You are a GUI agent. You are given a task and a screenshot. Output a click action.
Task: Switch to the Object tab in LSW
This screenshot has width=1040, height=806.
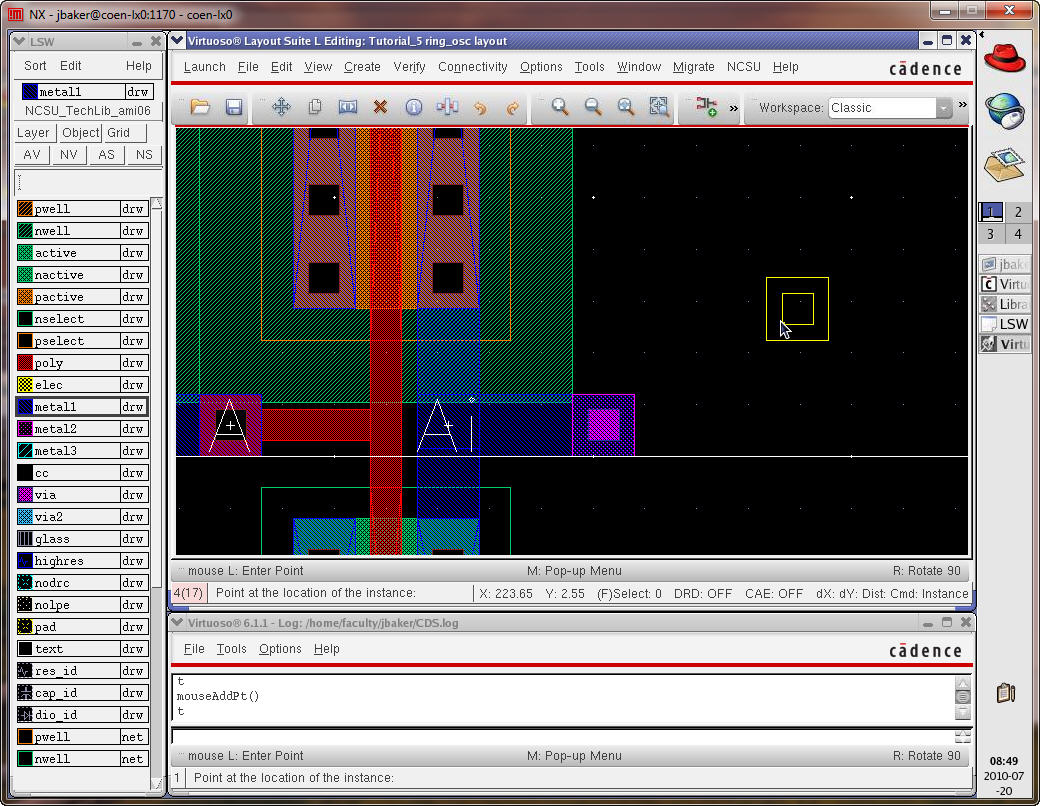[80, 133]
